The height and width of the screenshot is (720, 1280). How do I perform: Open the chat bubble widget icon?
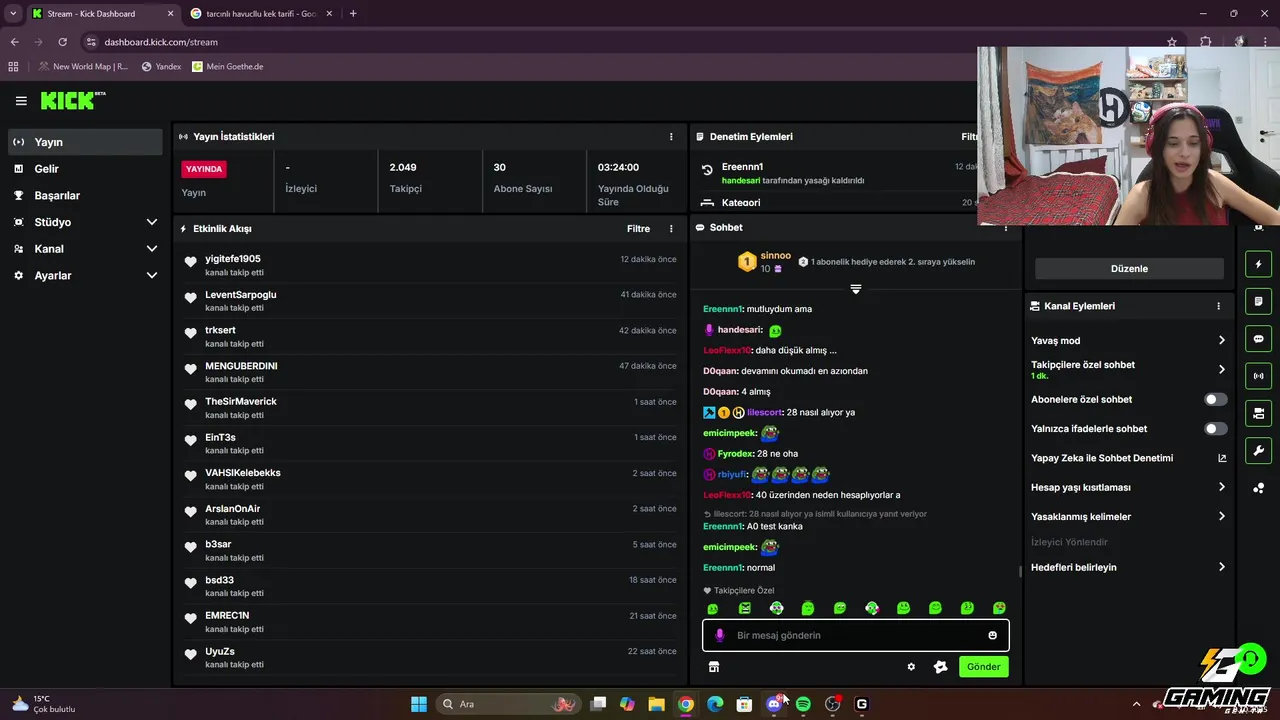1258,339
